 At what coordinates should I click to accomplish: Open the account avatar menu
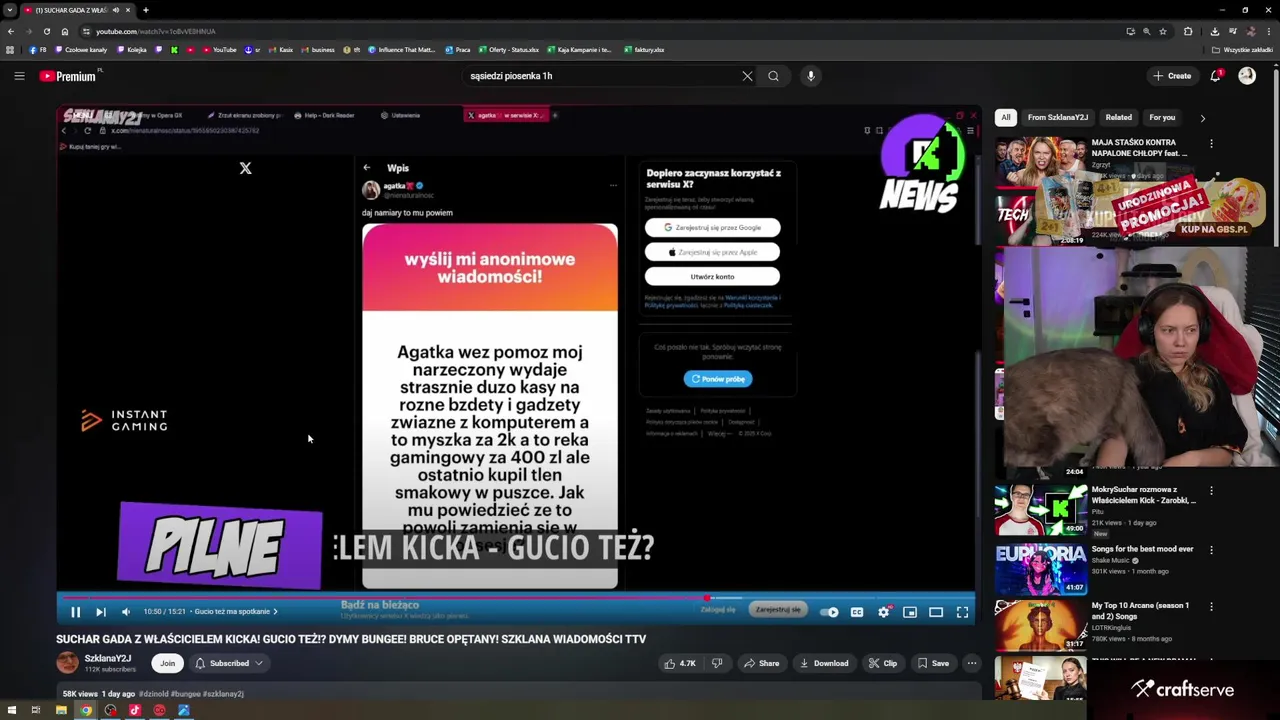click(x=1247, y=76)
